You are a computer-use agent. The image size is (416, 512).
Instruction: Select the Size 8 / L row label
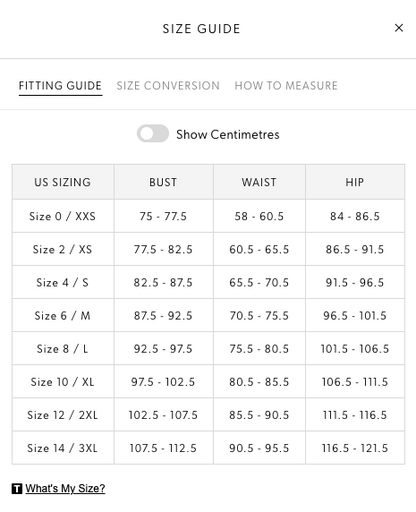[63, 349]
